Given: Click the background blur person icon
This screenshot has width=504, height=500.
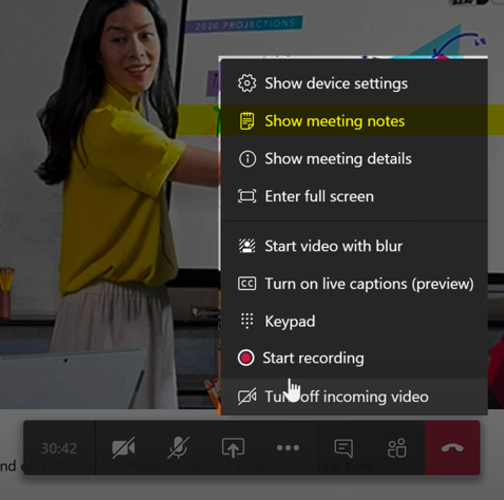Looking at the screenshot, I should 247,246.
